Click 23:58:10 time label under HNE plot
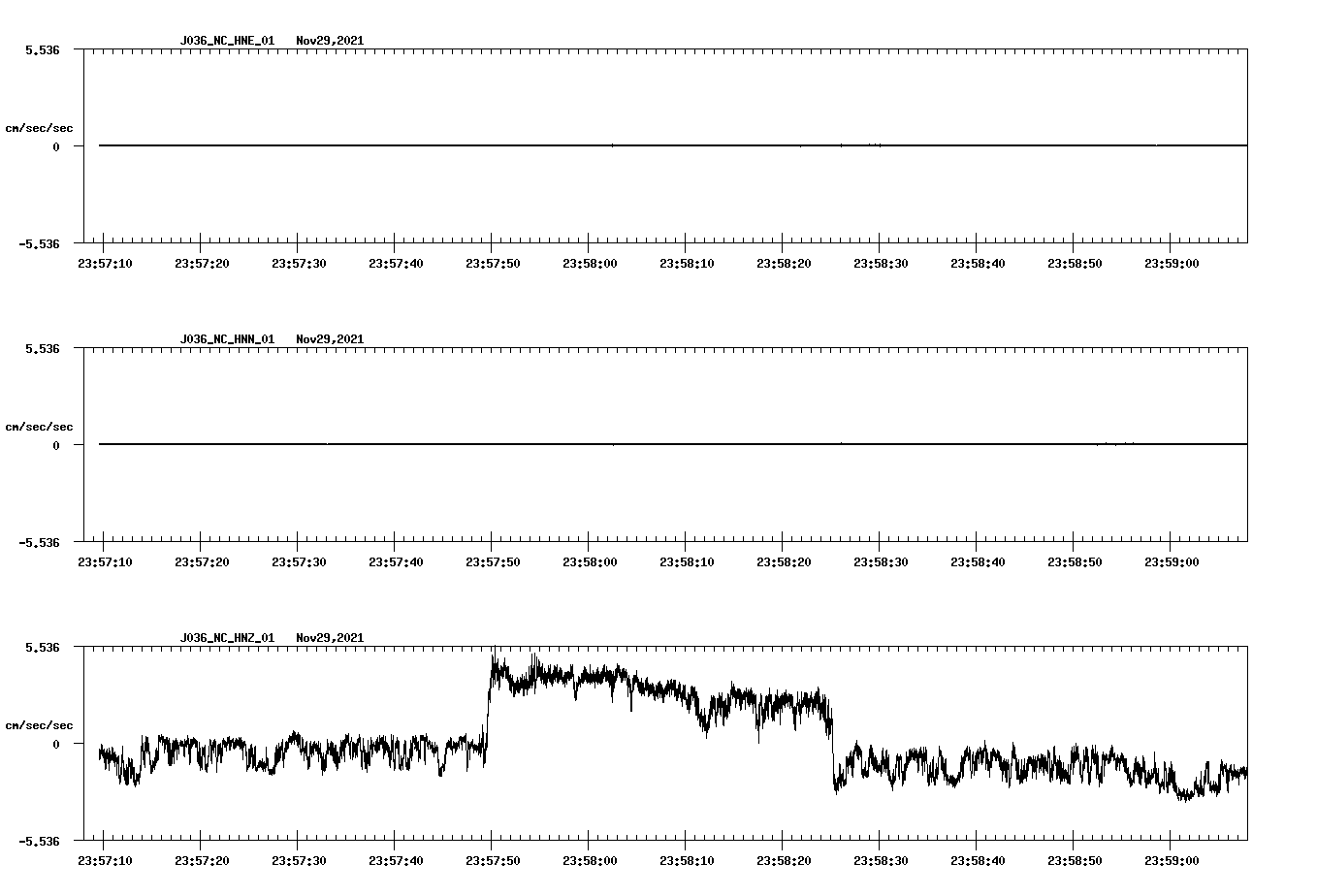The height and width of the screenshot is (896, 1317). click(687, 264)
